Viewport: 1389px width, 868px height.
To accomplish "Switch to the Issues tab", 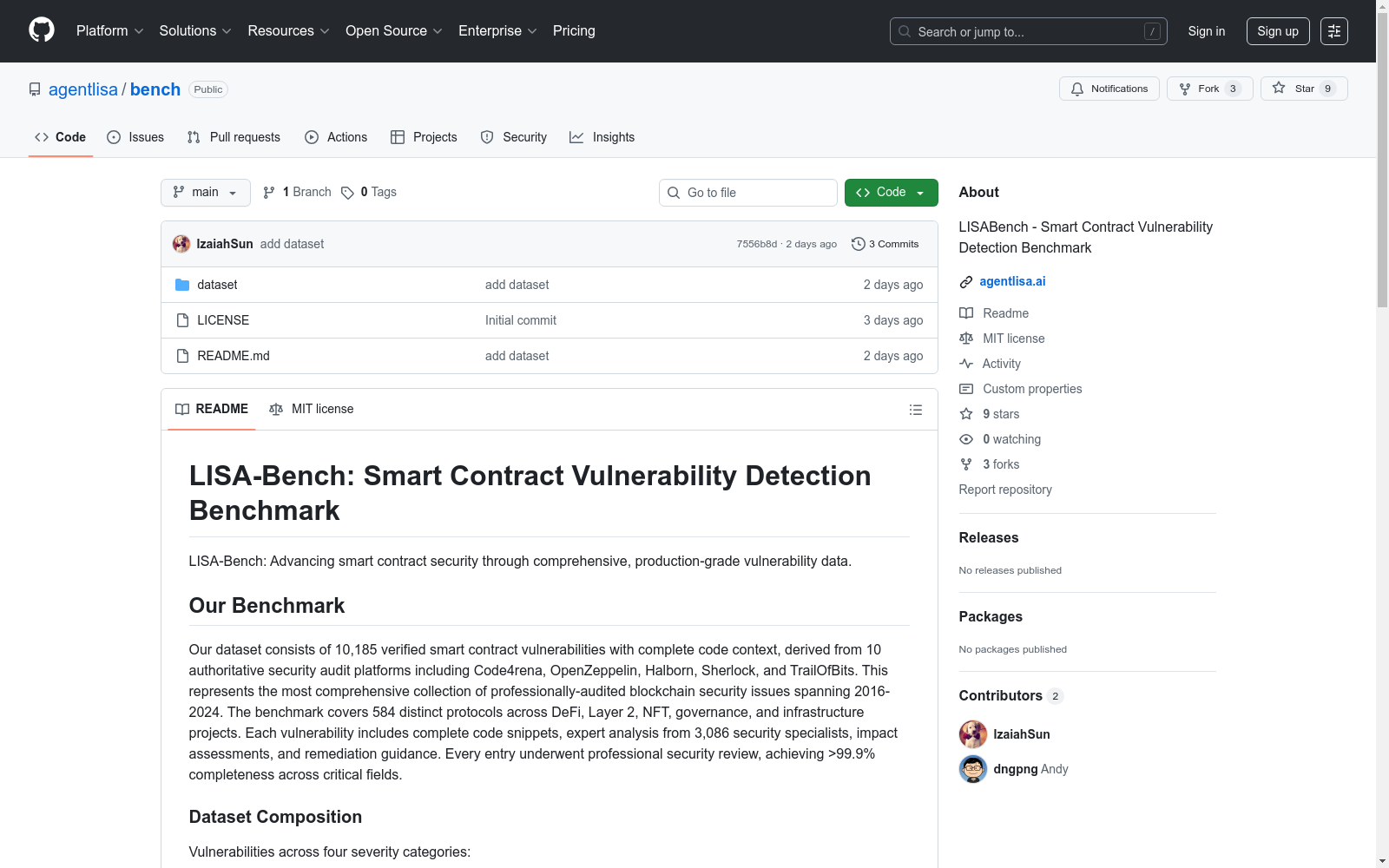I will tap(135, 137).
